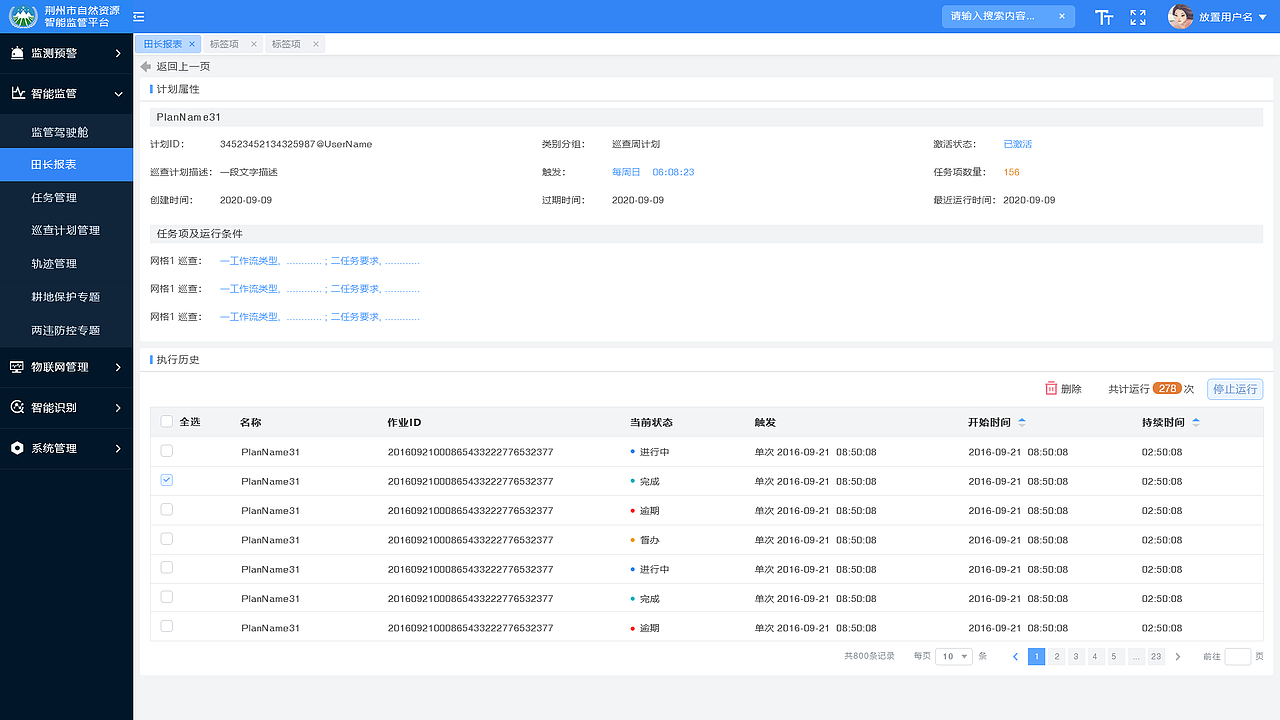Image resolution: width=1280 pixels, height=720 pixels.
Task: Click the 返回上一页 link
Action: (x=183, y=67)
